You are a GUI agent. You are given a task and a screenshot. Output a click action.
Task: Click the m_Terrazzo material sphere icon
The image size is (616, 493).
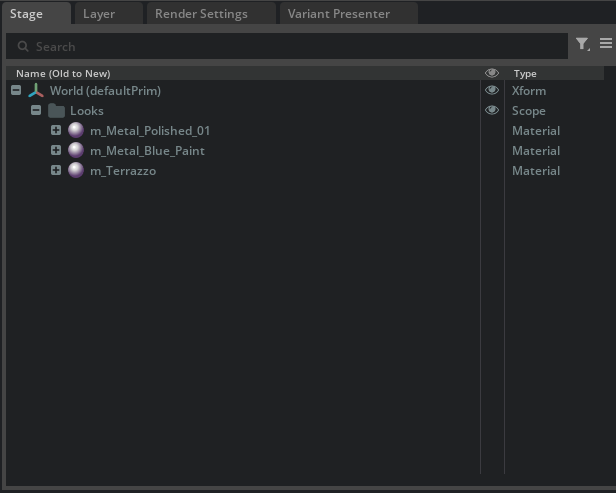(76, 171)
